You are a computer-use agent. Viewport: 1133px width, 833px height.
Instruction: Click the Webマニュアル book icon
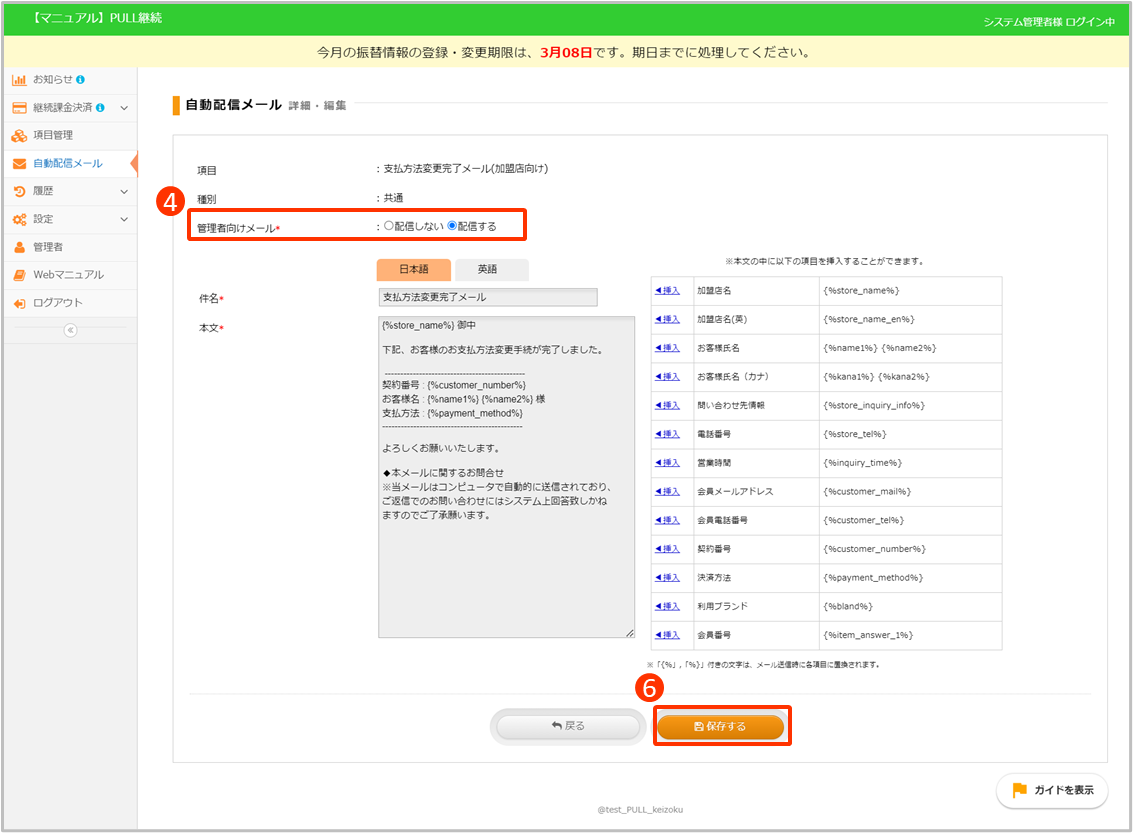click(x=19, y=275)
